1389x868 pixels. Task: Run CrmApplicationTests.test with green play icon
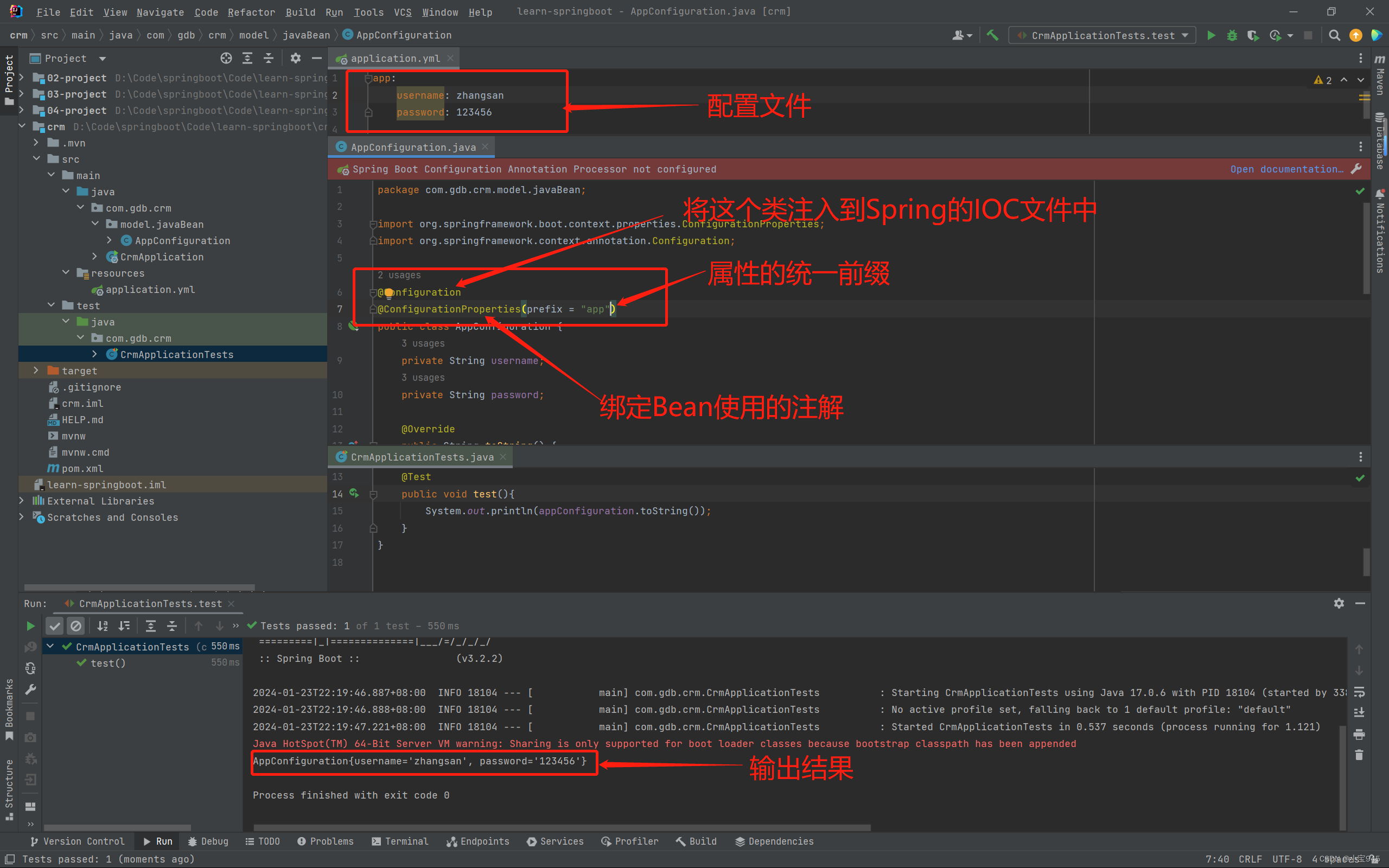click(x=1211, y=36)
